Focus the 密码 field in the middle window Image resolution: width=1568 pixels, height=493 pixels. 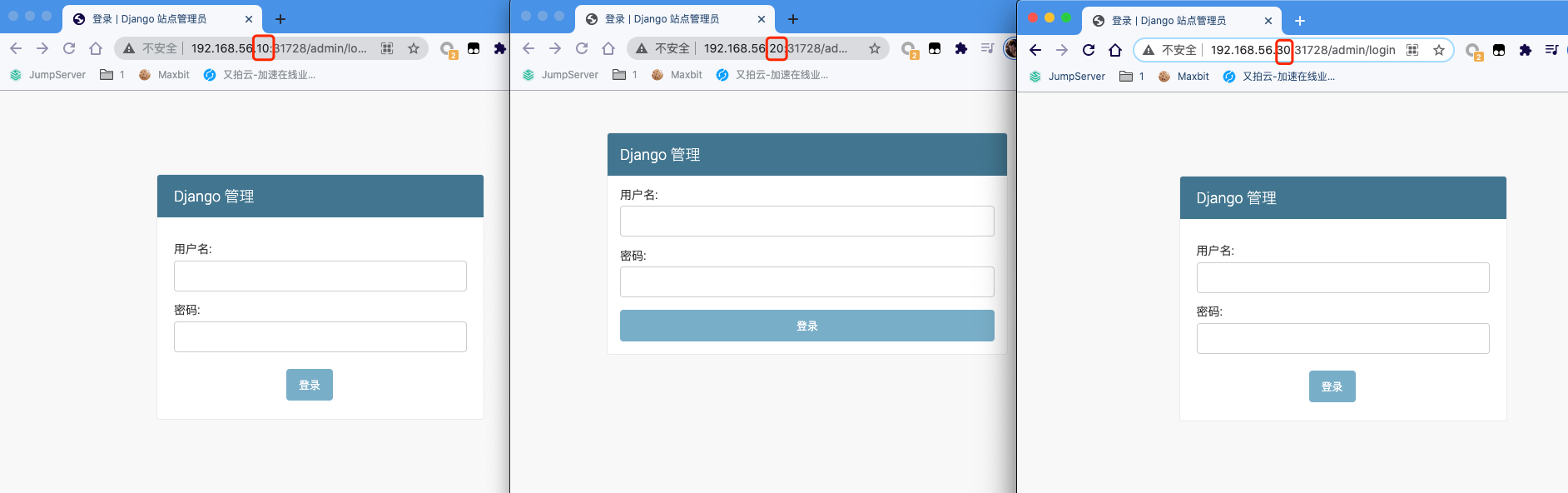click(x=807, y=281)
